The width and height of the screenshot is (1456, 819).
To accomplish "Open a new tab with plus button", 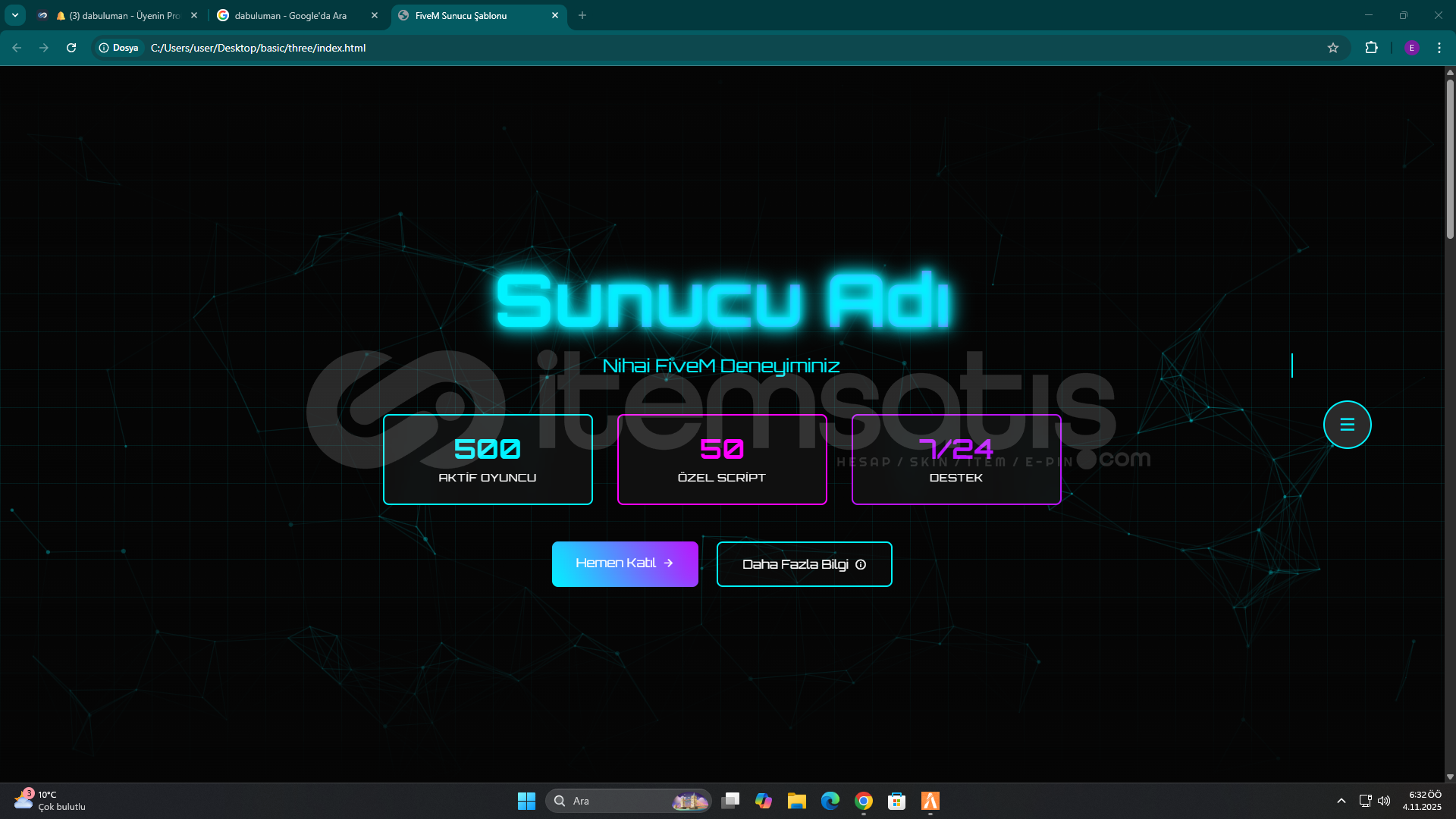I will pos(582,15).
